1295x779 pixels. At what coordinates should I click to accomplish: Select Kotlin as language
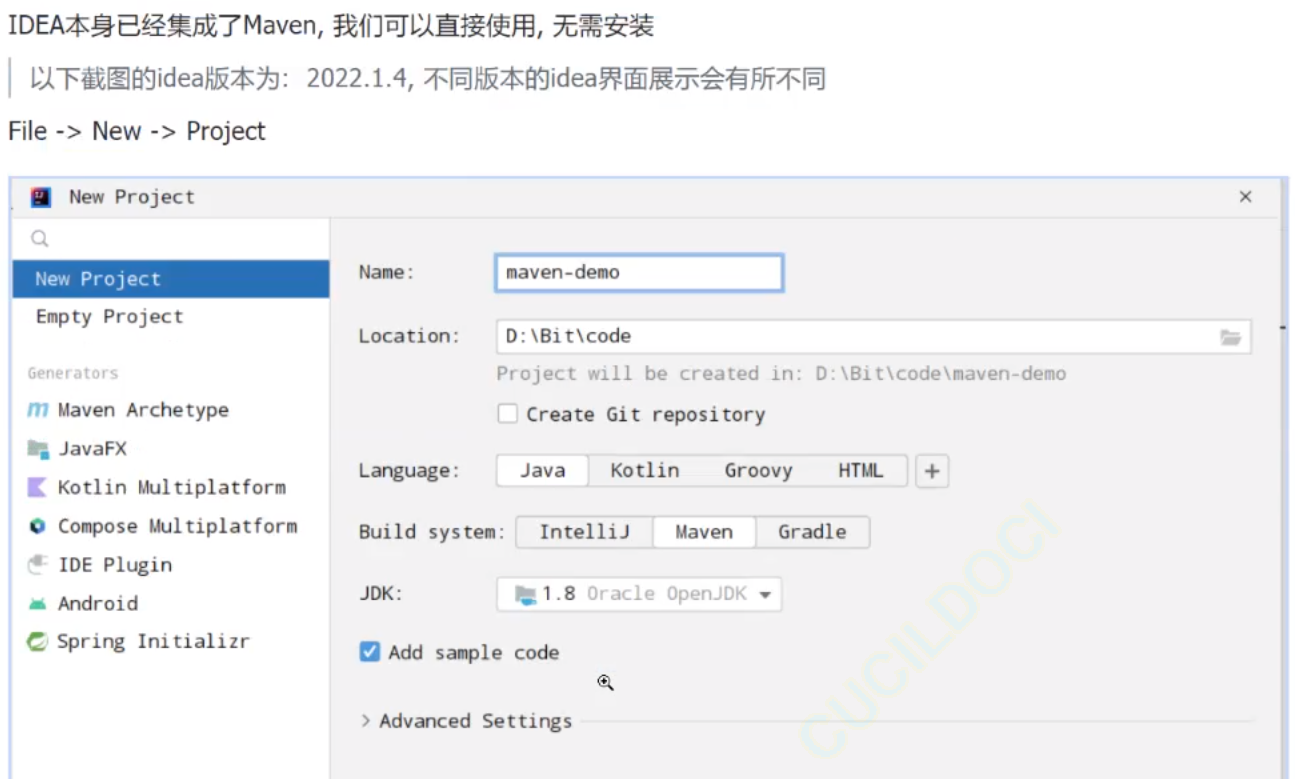[645, 470]
